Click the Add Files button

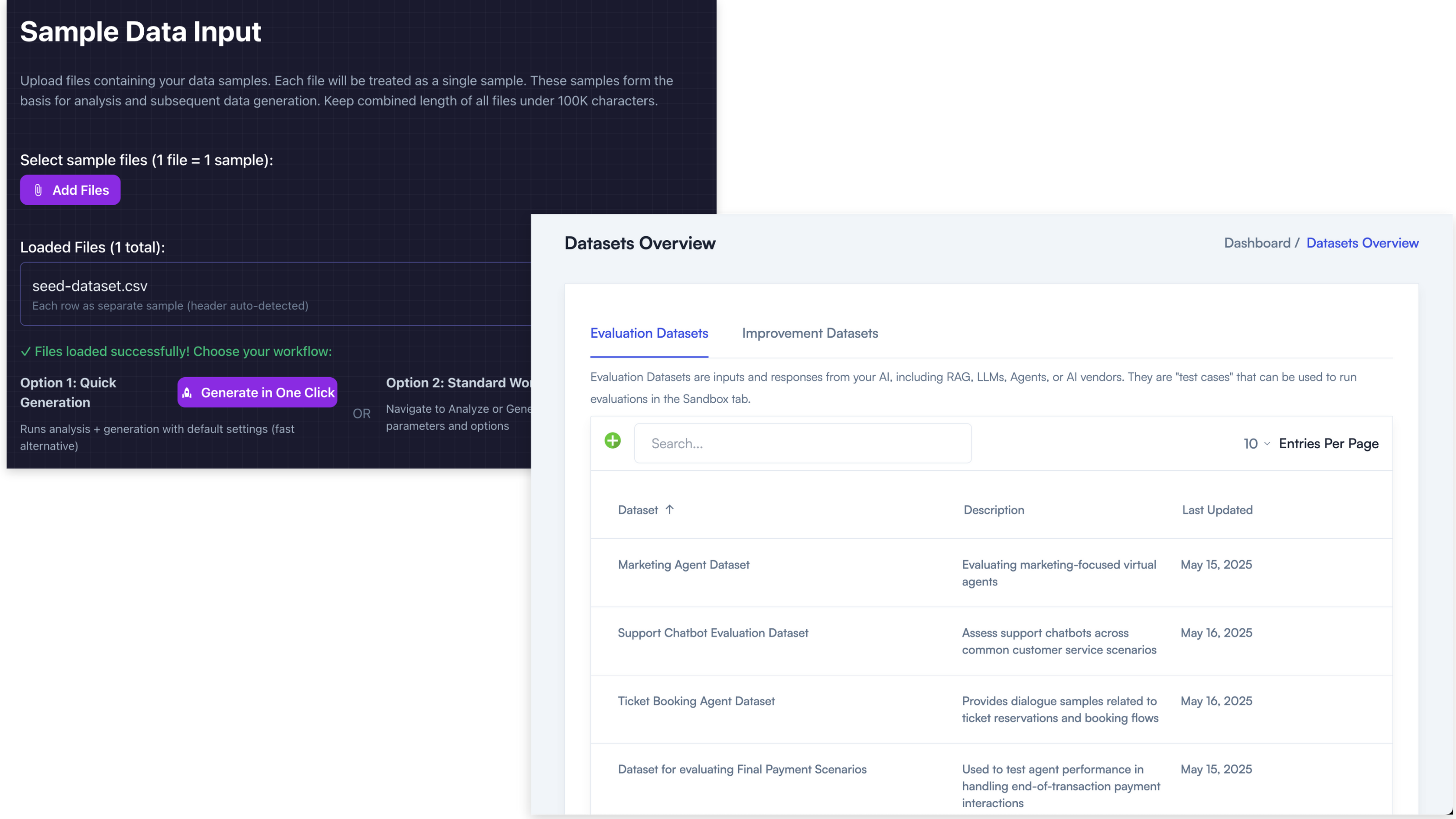tap(70, 190)
